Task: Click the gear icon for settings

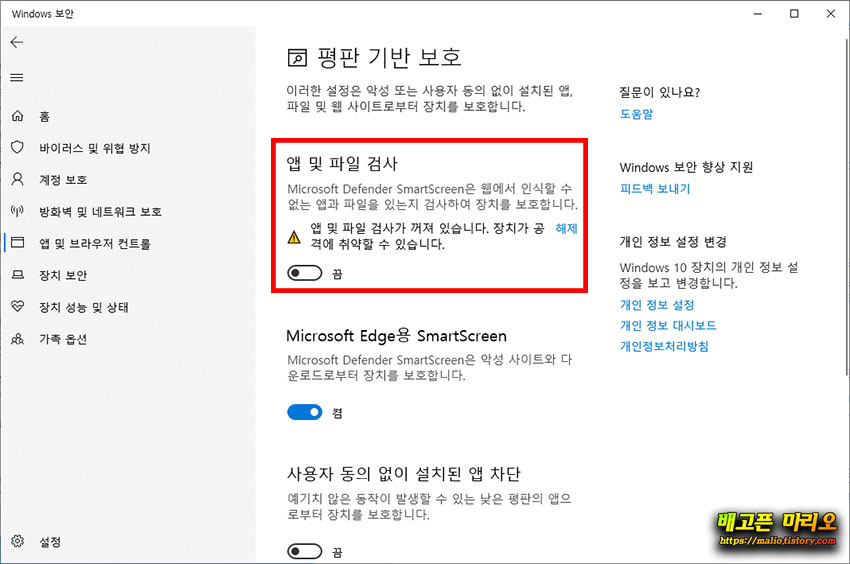Action: click(17, 541)
